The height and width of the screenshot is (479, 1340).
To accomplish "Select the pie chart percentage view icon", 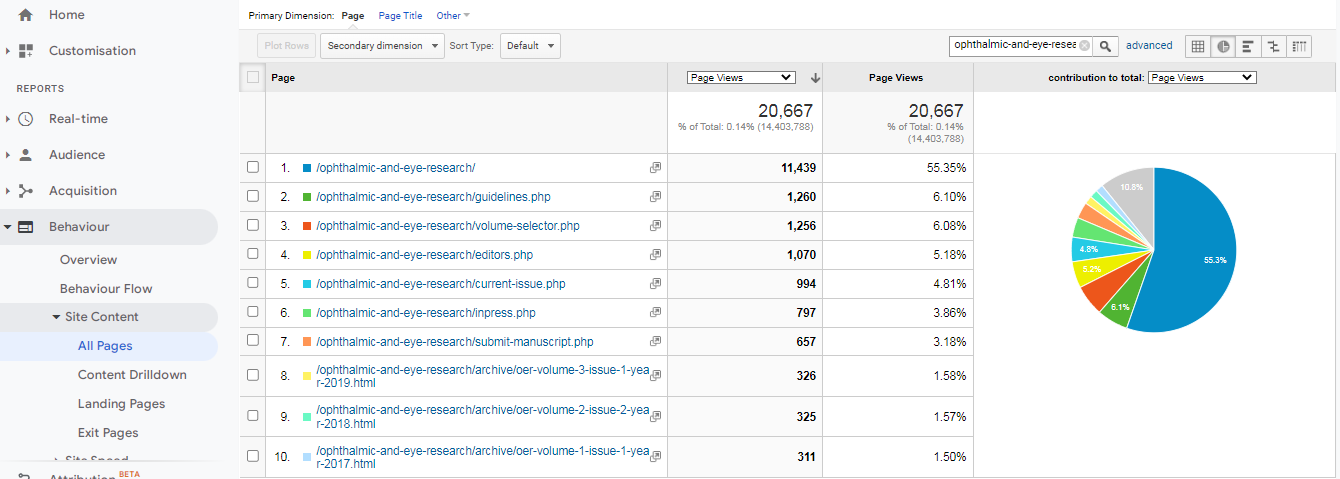I will point(1222,46).
